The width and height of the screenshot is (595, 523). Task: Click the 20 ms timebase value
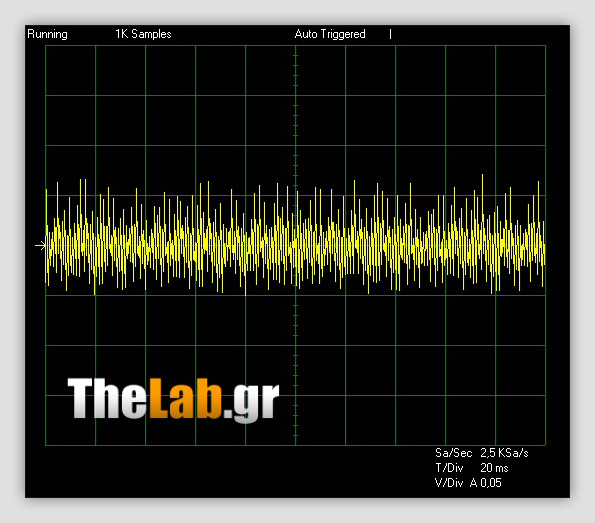[x=494, y=468]
